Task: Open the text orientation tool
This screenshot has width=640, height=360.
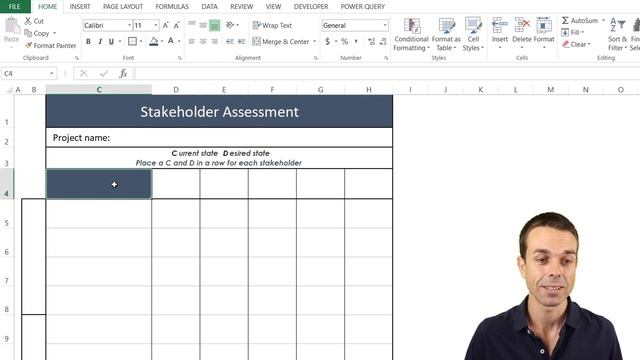Action: click(231, 25)
